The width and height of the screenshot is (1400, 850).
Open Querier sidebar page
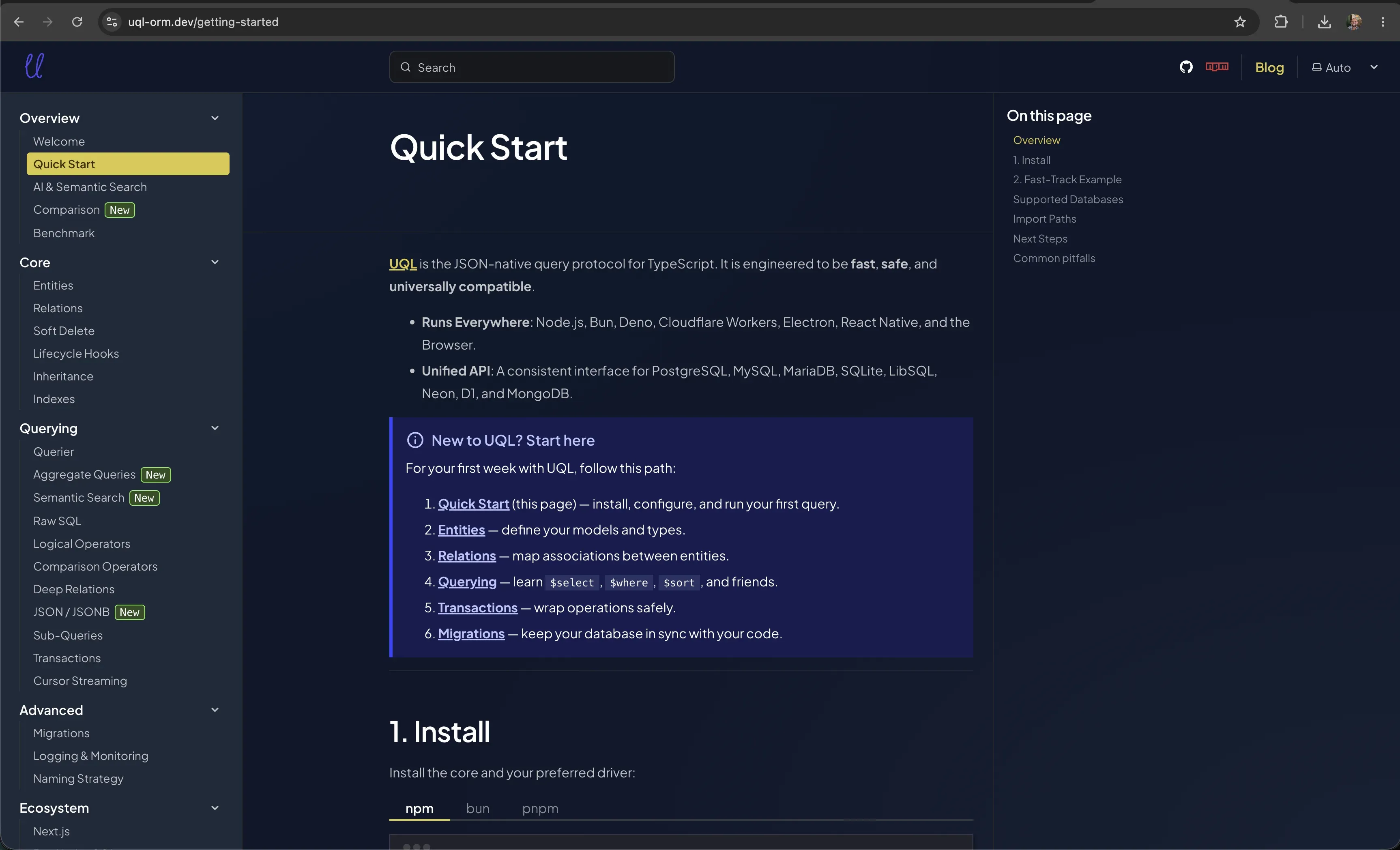click(x=54, y=452)
